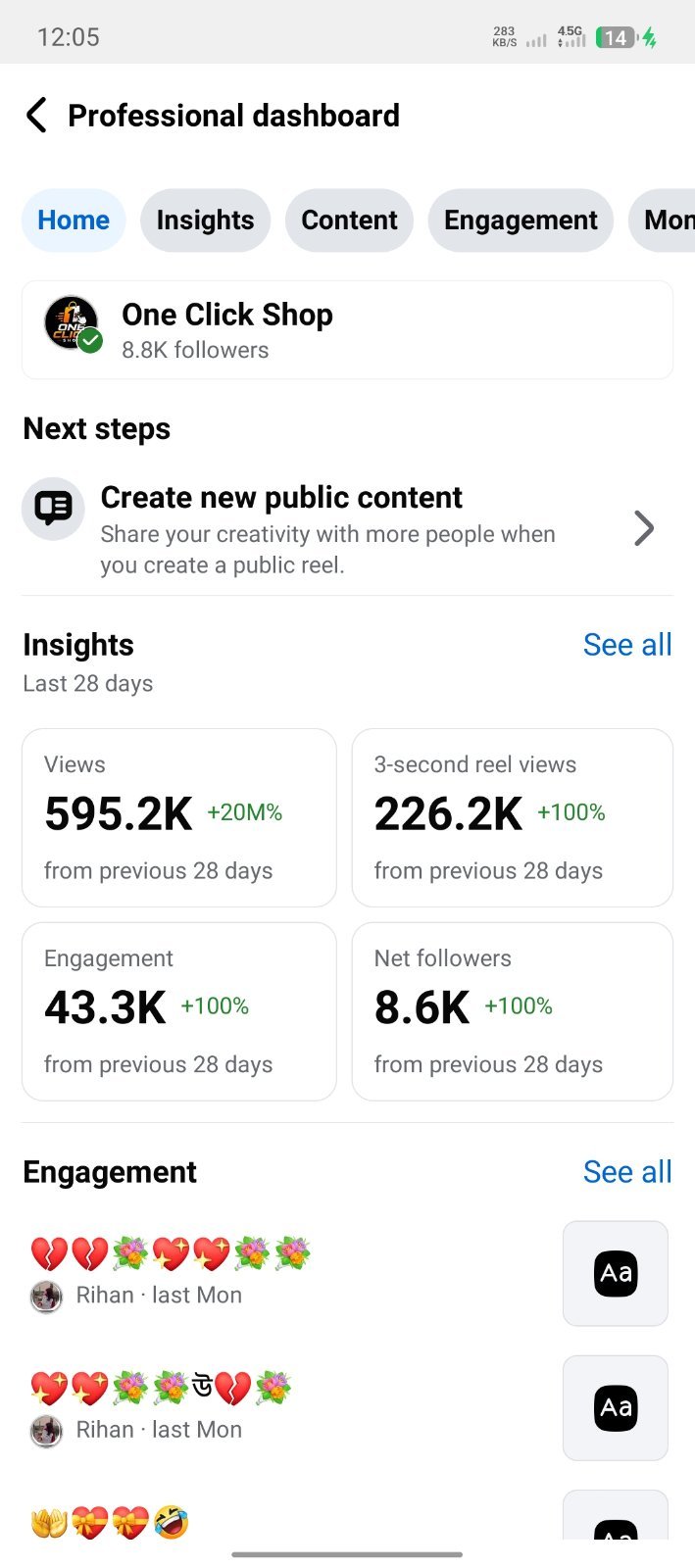The image size is (695, 1568).
Task: Open the 3-second reel views card
Action: click(x=512, y=817)
